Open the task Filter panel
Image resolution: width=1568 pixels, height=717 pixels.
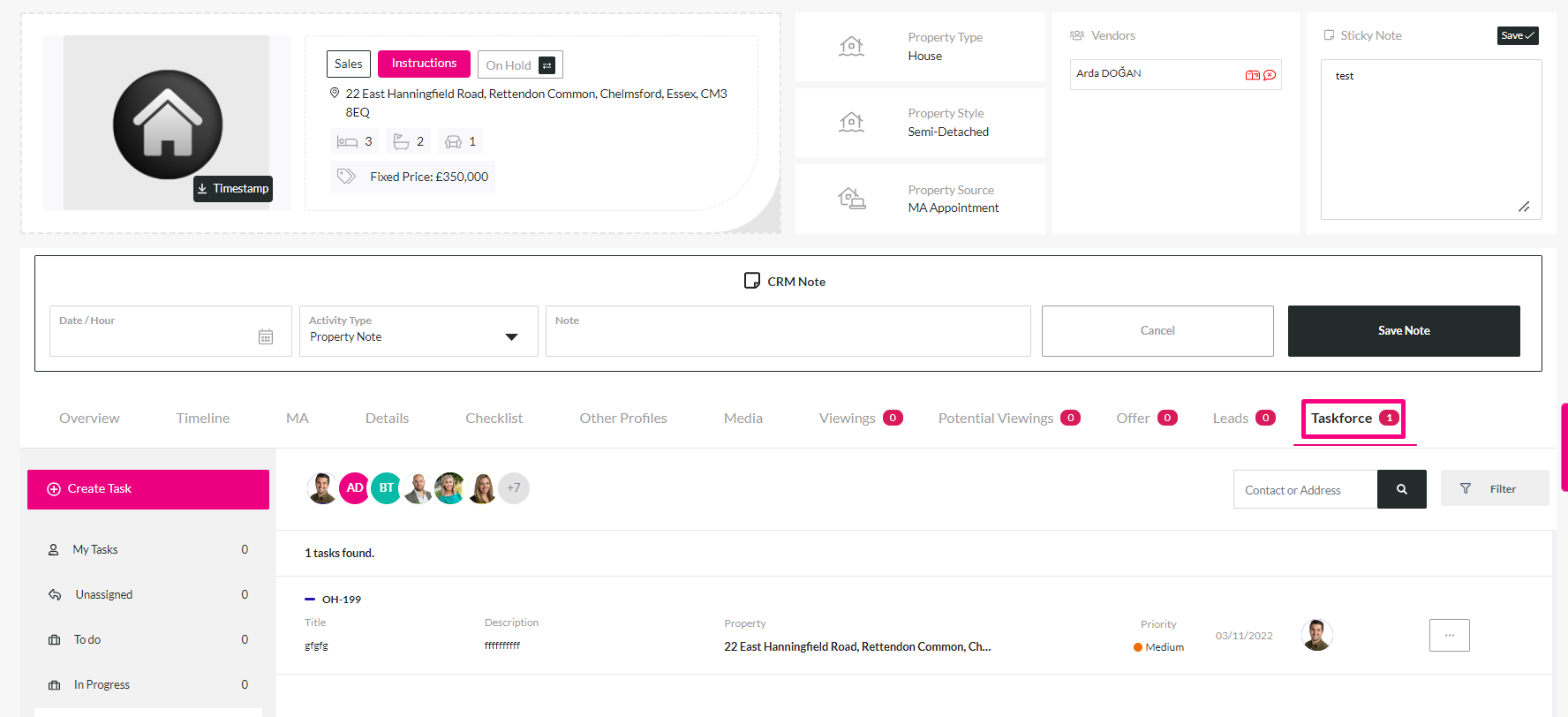[x=1495, y=488]
